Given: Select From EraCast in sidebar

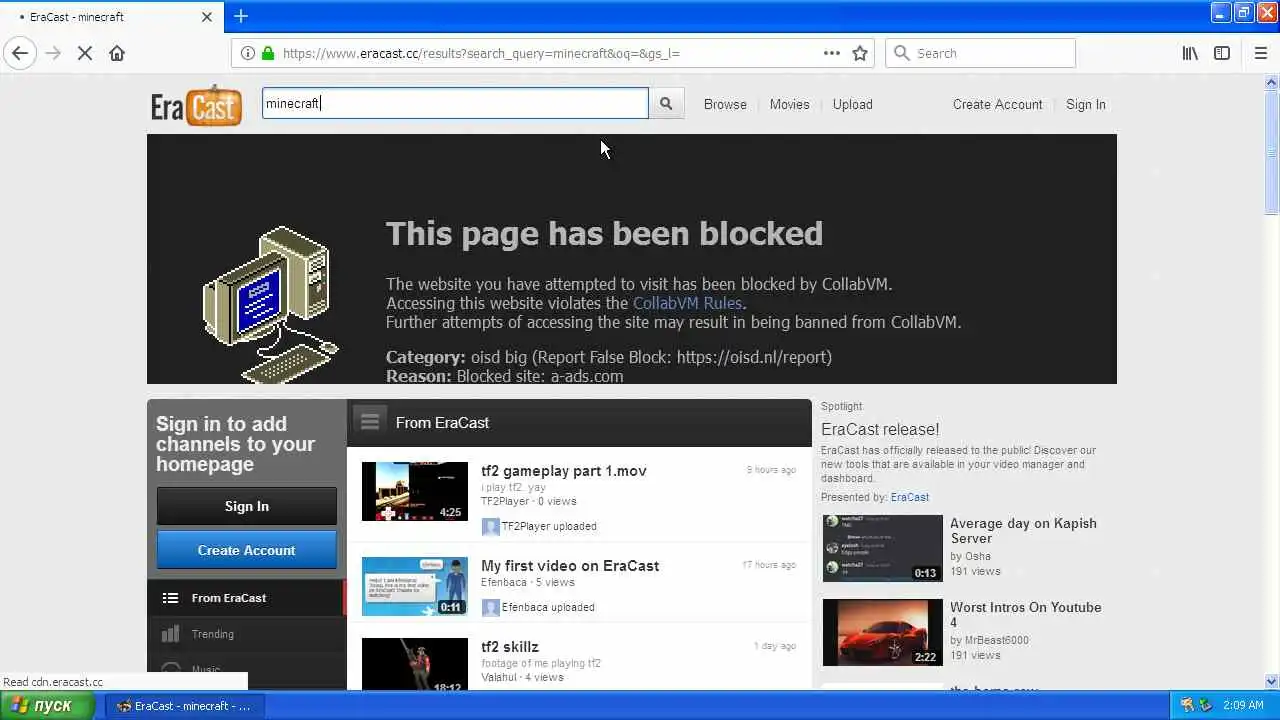Looking at the screenshot, I should (246, 598).
